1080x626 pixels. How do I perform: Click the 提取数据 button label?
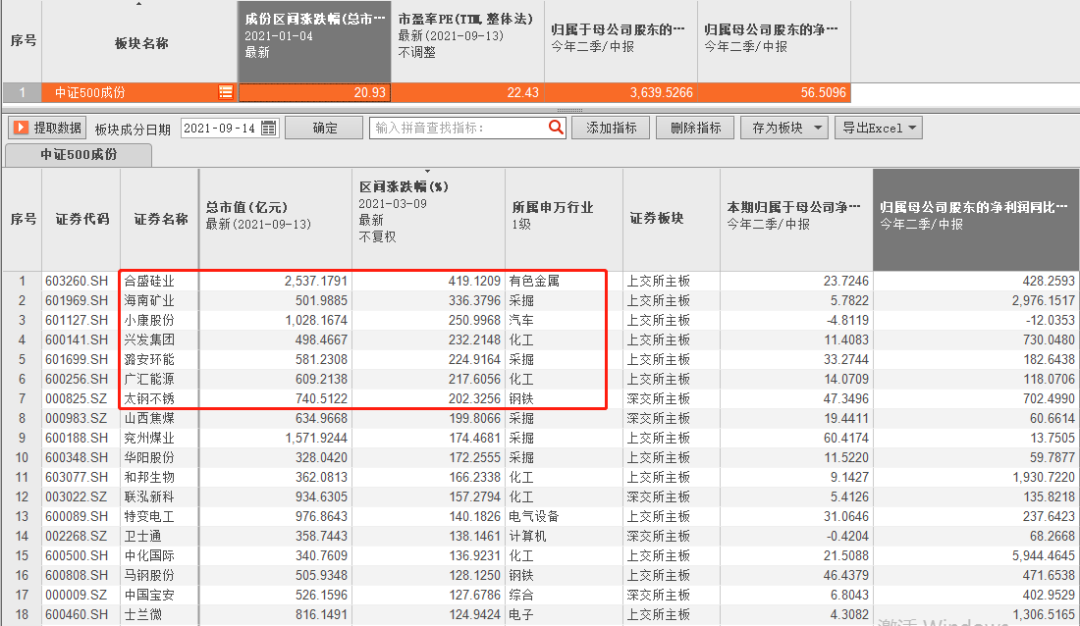[57, 128]
